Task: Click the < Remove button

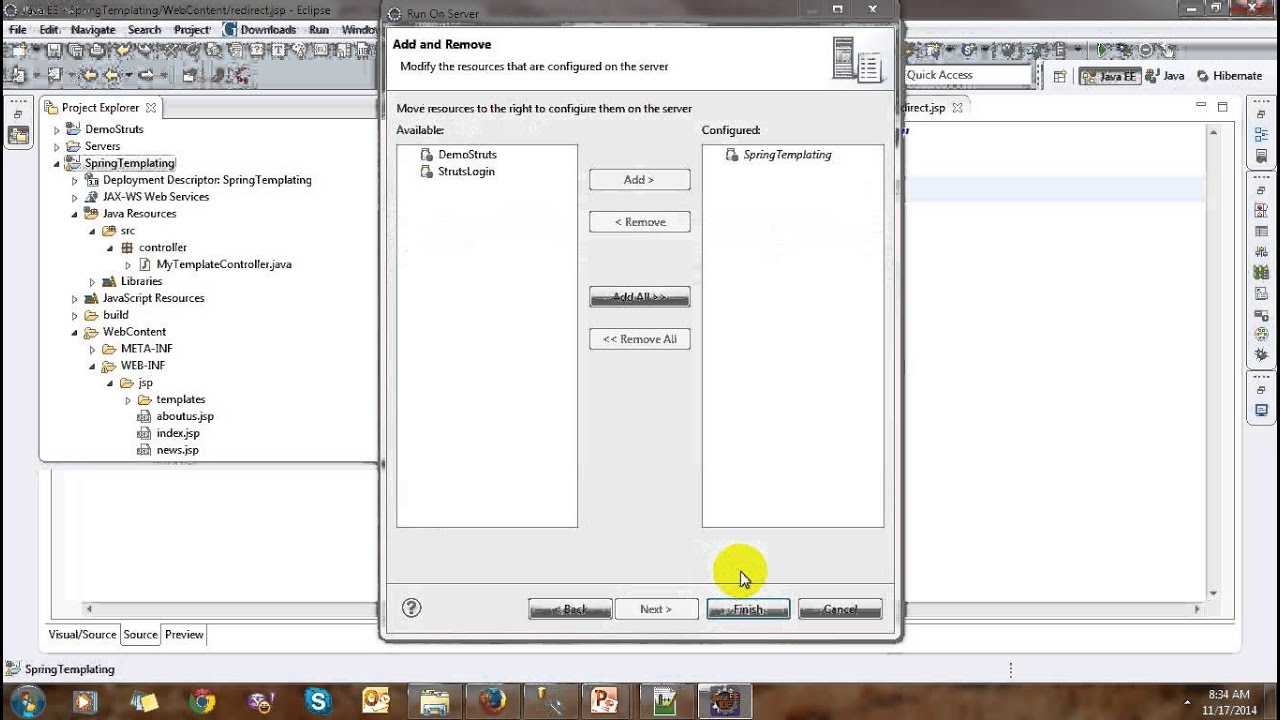Action: pyautogui.click(x=639, y=222)
